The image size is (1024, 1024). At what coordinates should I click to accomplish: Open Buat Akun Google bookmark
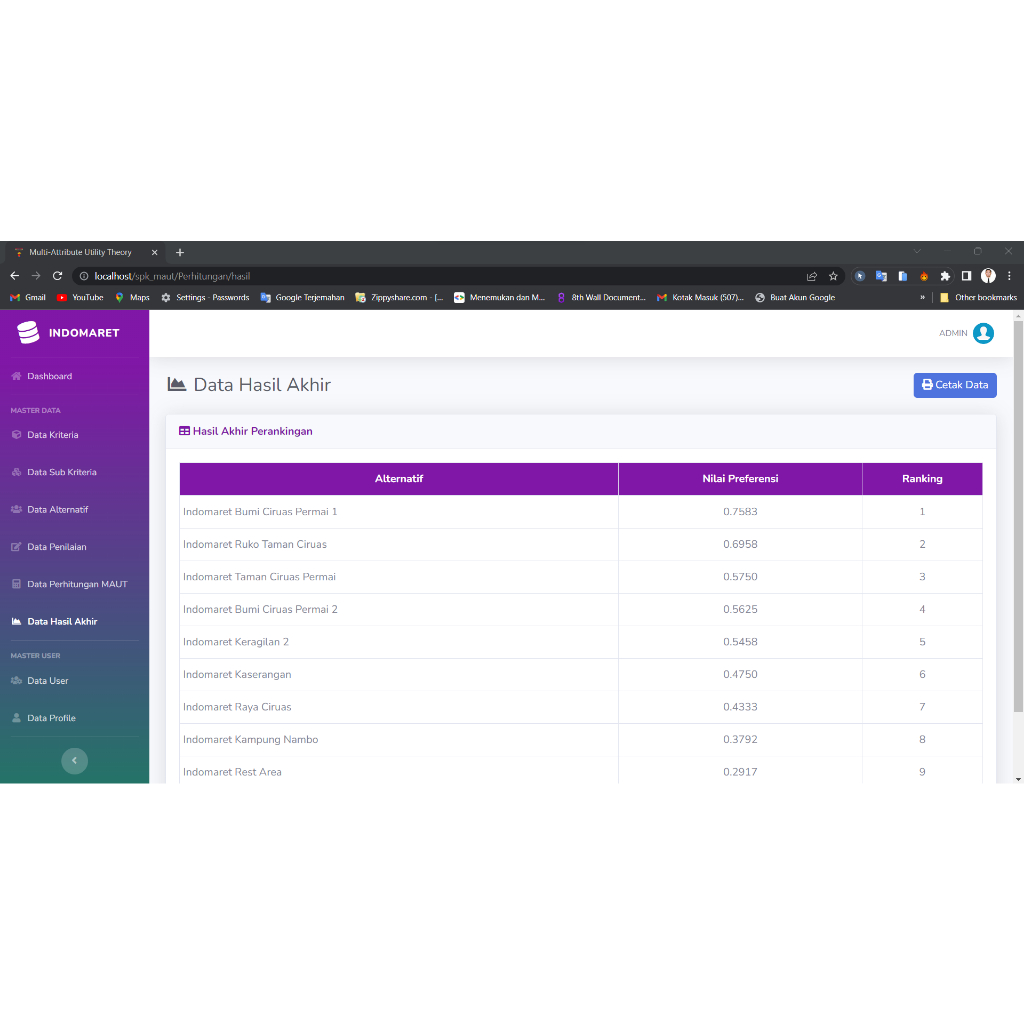795,298
